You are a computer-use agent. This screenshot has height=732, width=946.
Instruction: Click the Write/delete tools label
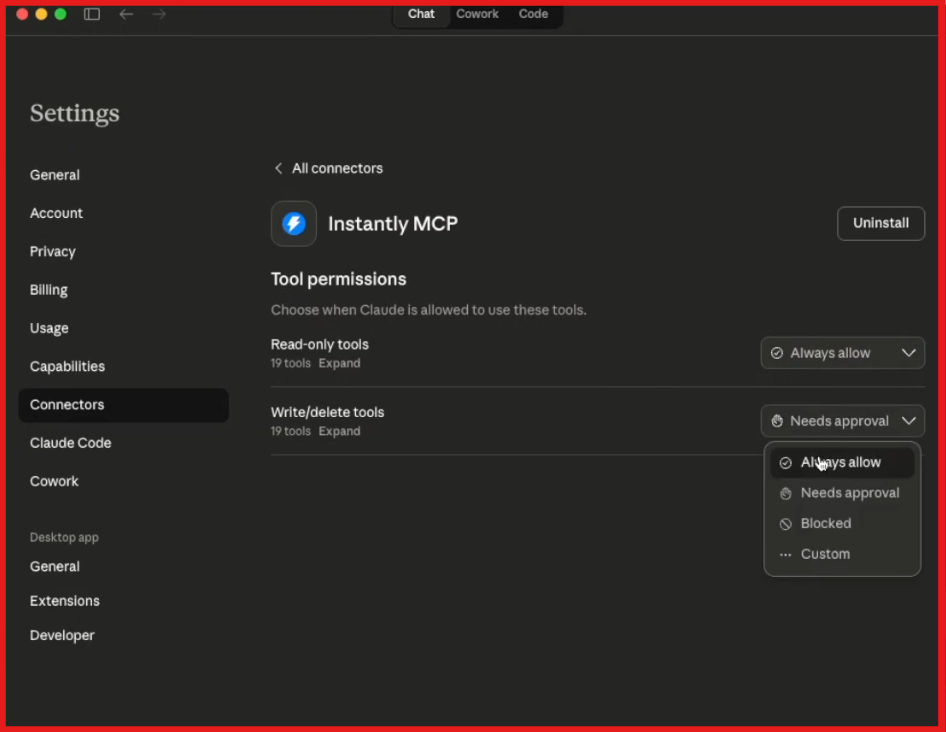328,412
